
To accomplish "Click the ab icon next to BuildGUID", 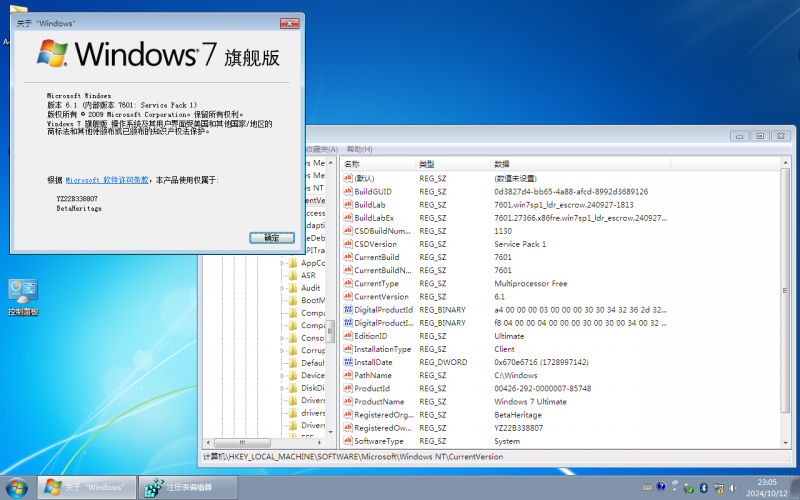I will pyautogui.click(x=348, y=191).
